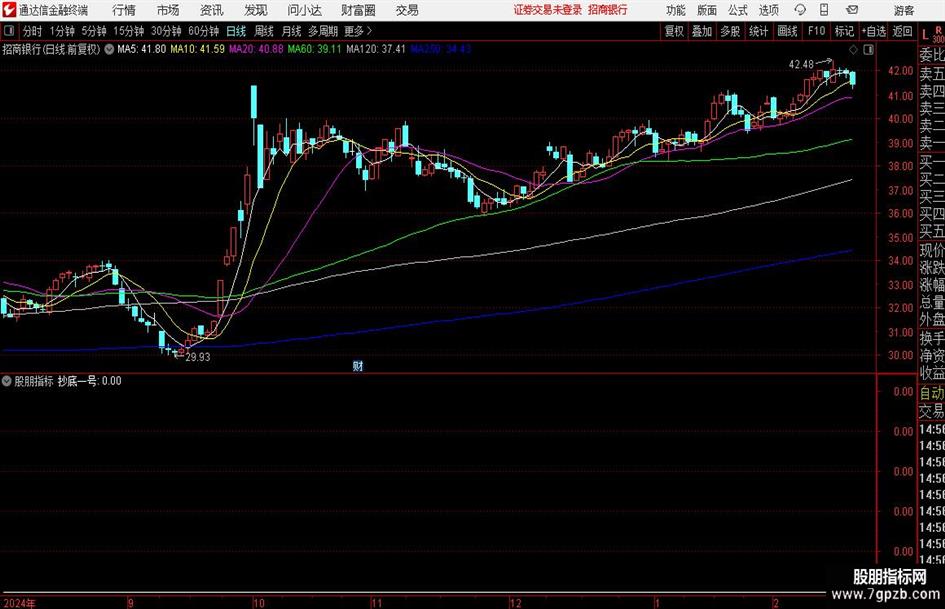Open F10 company info
Screen dimensions: 945x609
point(817,31)
